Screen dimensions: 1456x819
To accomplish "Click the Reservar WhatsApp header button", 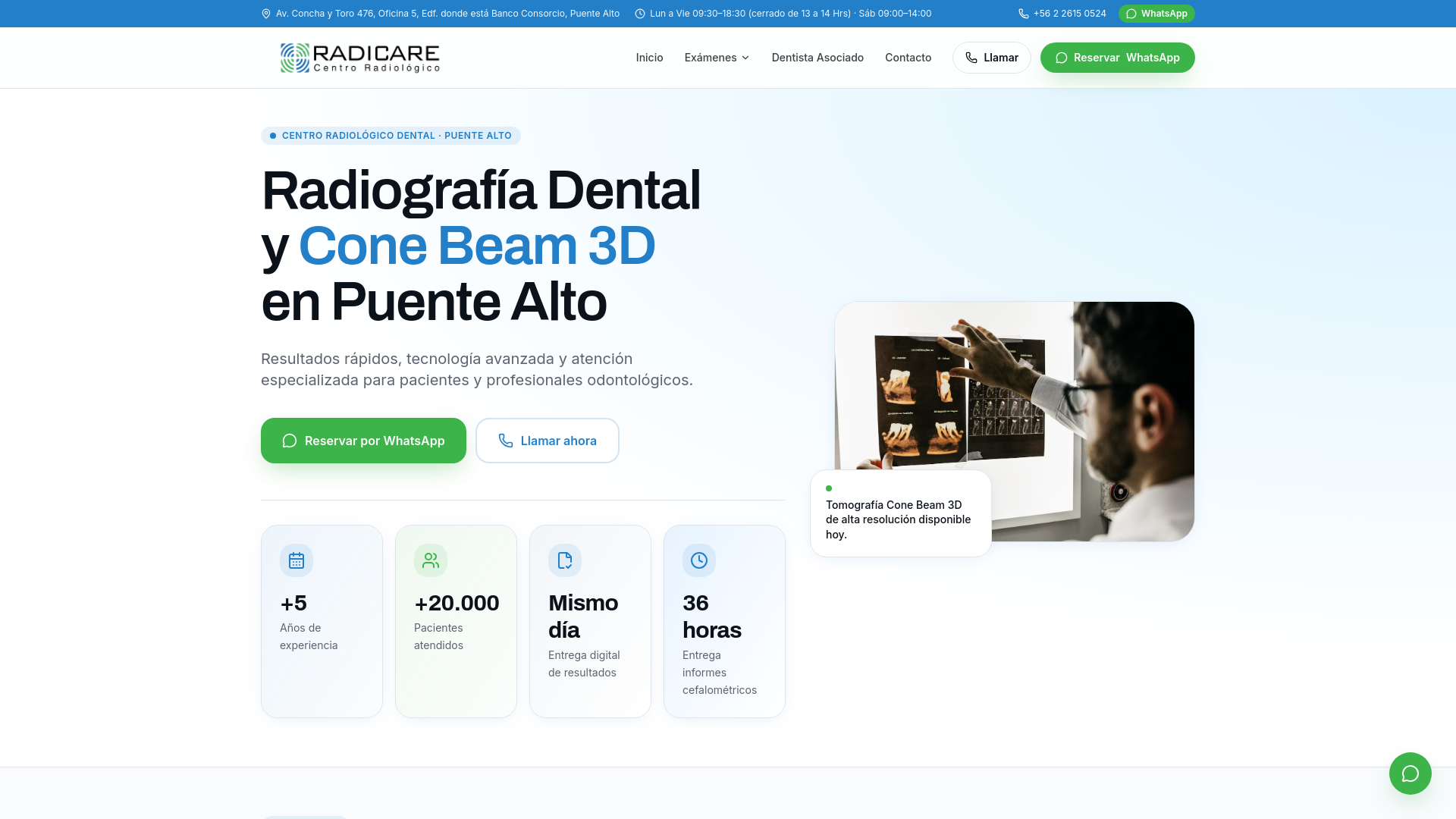I will coord(1117,58).
